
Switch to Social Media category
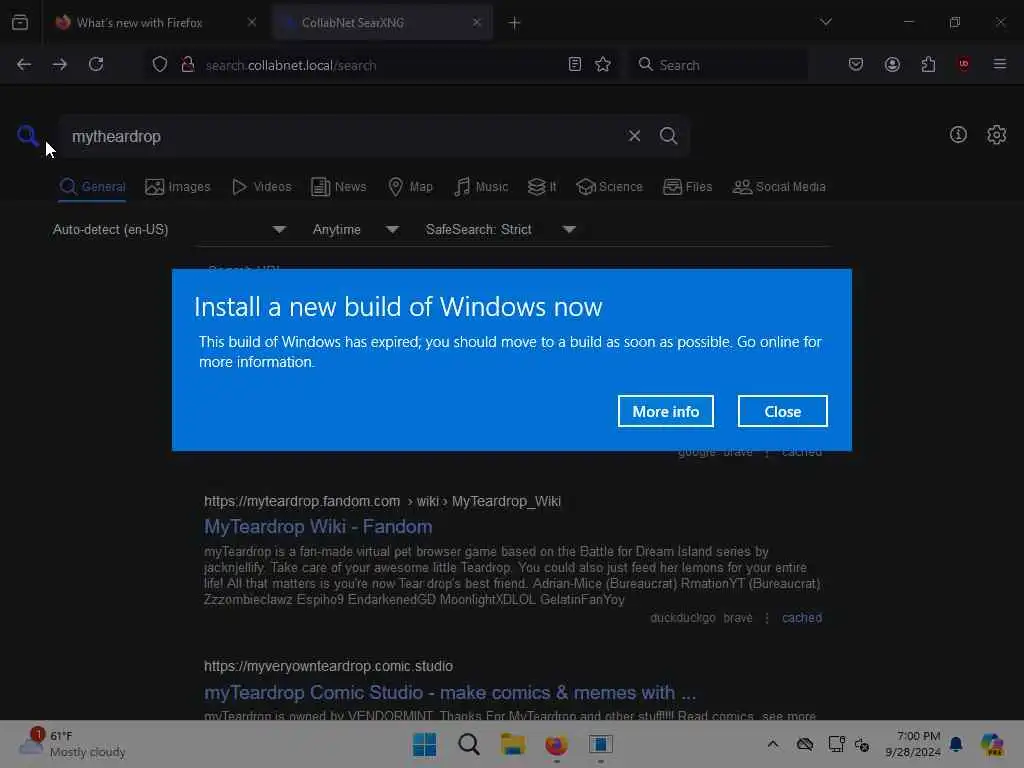tap(779, 187)
